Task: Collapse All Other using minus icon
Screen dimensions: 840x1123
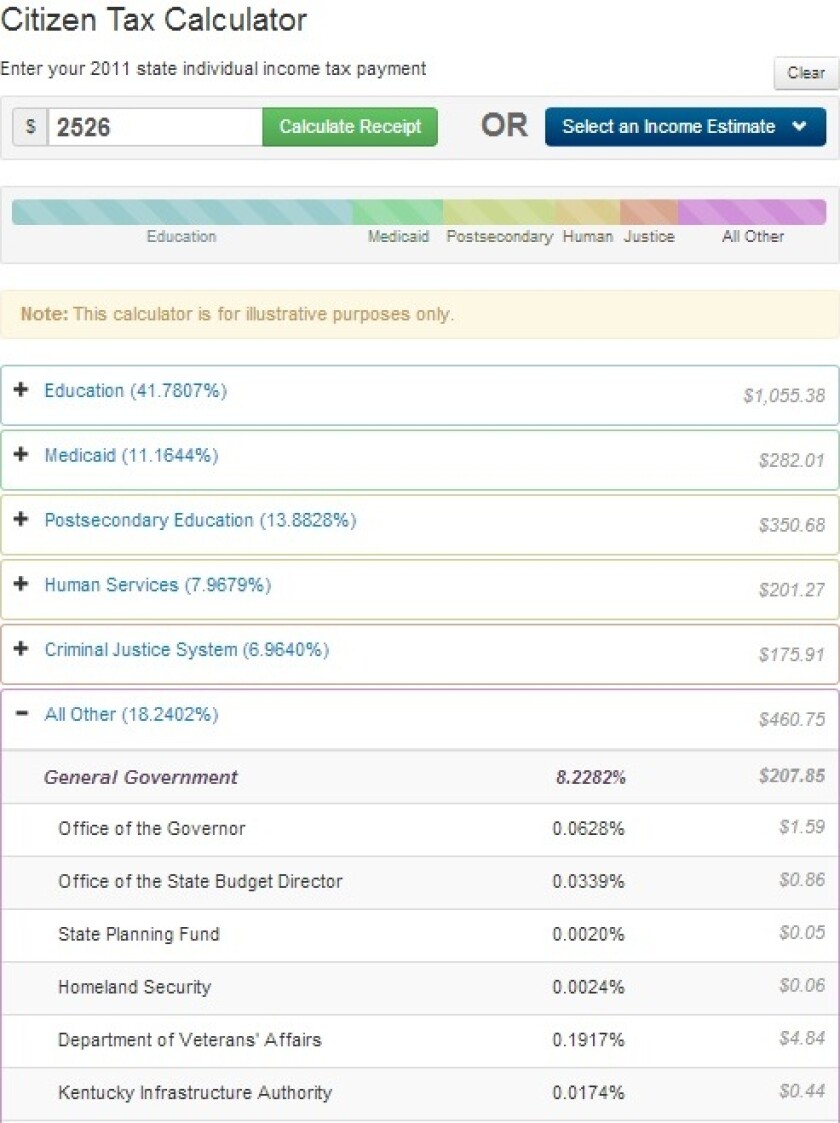Action: pyautogui.click(x=21, y=715)
